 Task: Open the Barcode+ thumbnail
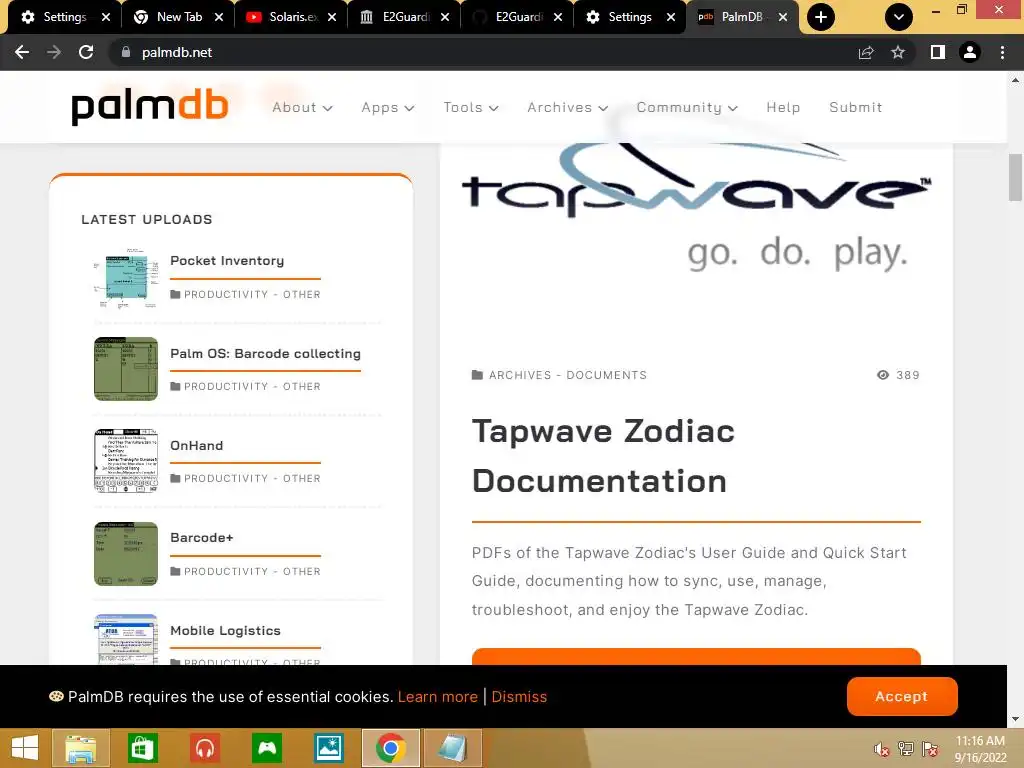tap(126, 554)
